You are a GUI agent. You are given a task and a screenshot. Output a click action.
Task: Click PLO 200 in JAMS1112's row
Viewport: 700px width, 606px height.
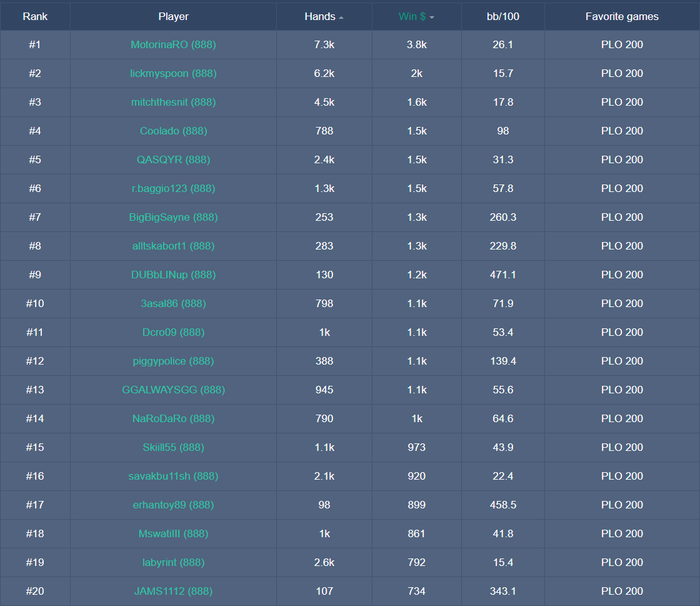[622, 591]
